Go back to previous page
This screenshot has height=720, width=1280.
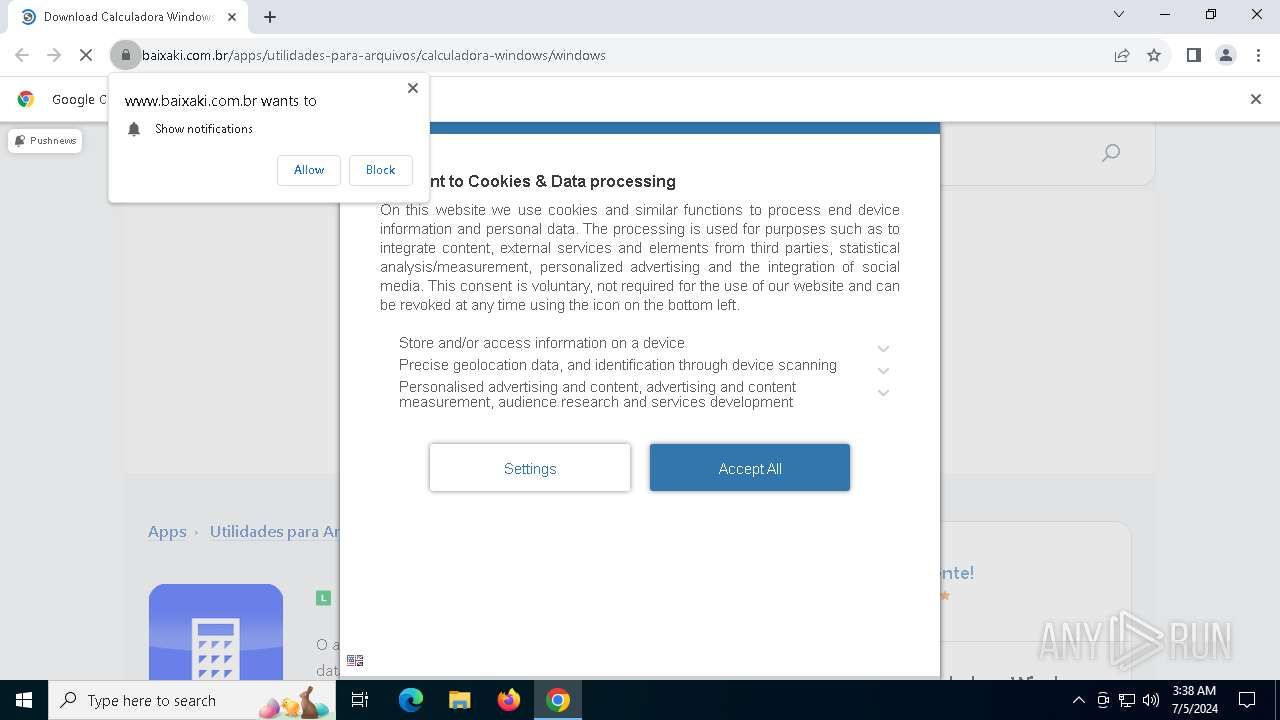22,55
